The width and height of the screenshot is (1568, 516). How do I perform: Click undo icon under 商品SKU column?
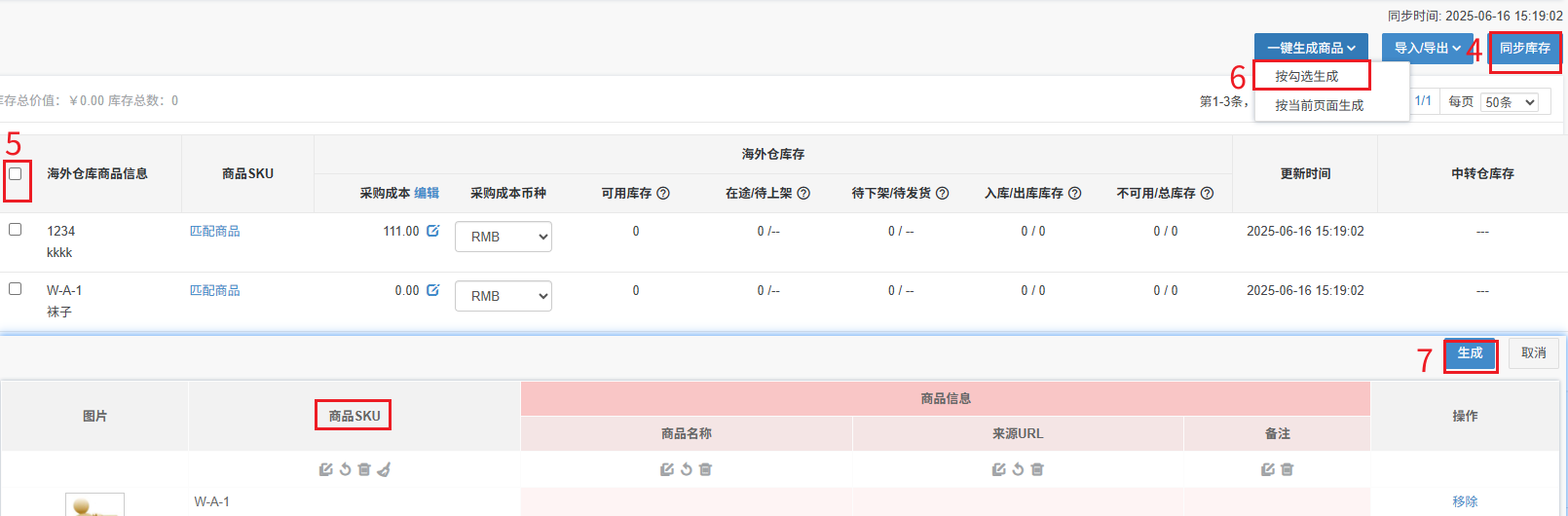[345, 469]
